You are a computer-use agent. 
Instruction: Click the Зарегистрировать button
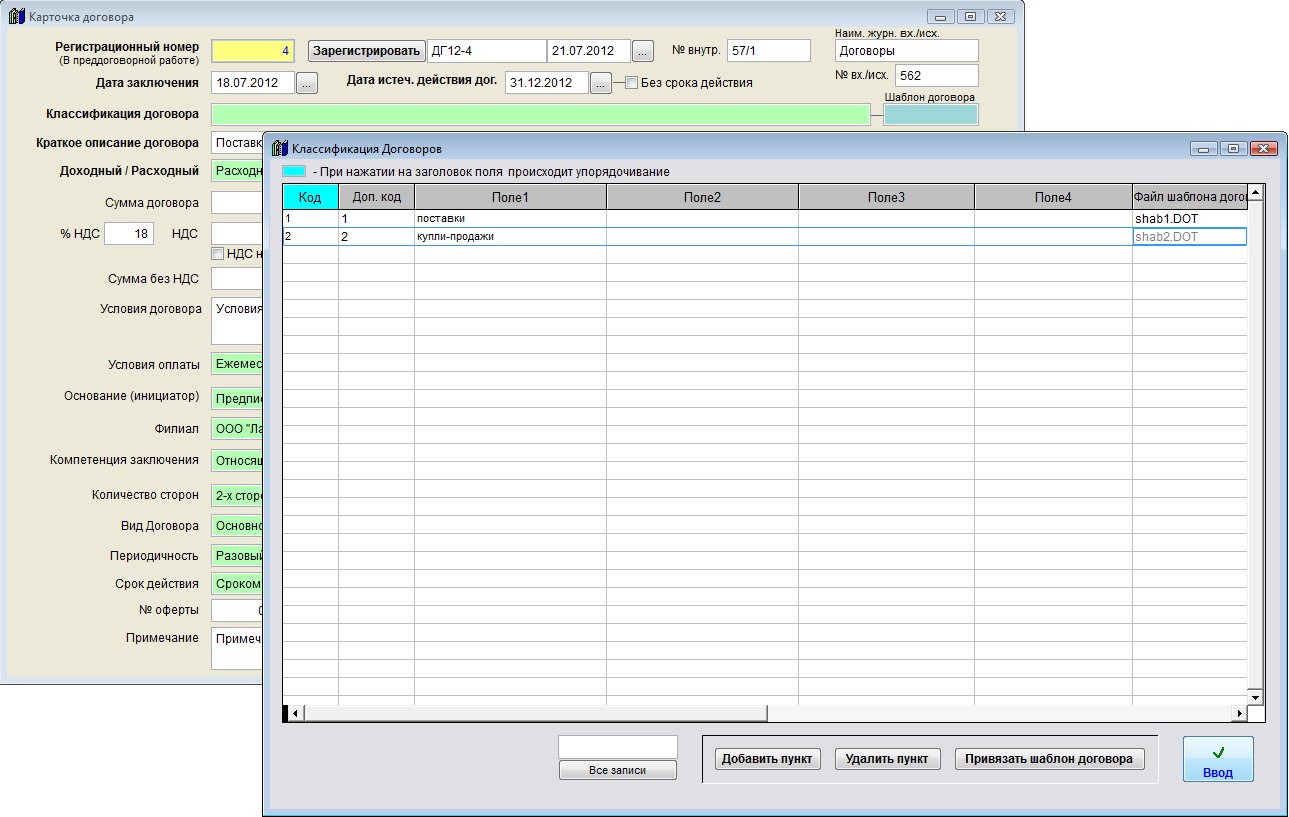[366, 51]
